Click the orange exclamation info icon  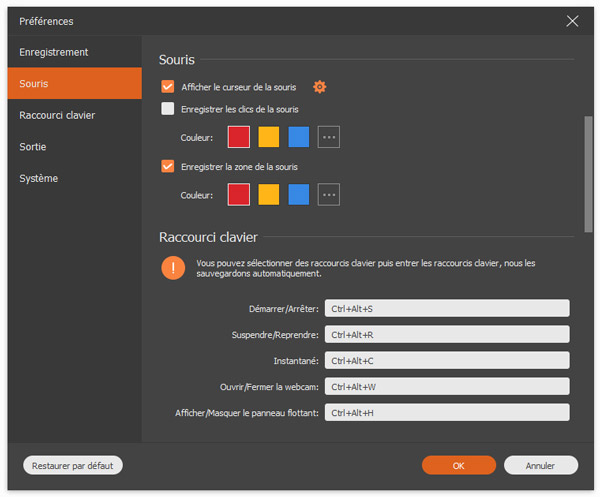click(173, 268)
